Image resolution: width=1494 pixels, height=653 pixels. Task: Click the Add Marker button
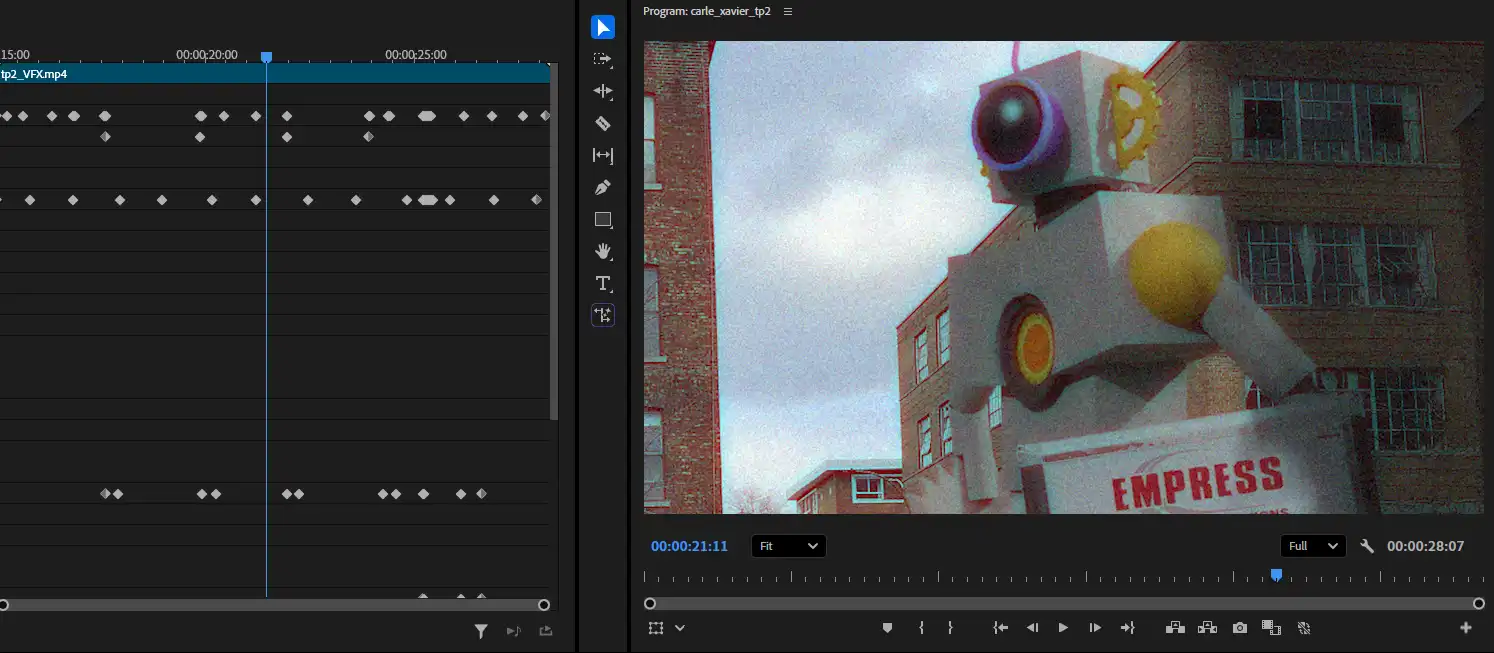click(x=887, y=627)
